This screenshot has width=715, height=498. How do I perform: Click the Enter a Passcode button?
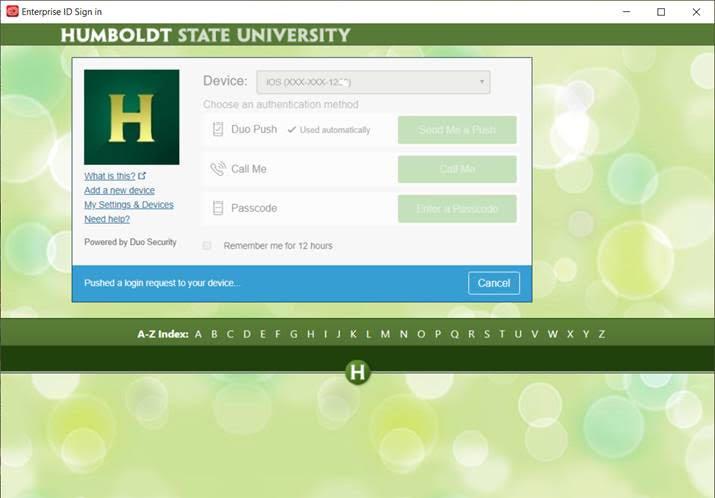(x=457, y=209)
